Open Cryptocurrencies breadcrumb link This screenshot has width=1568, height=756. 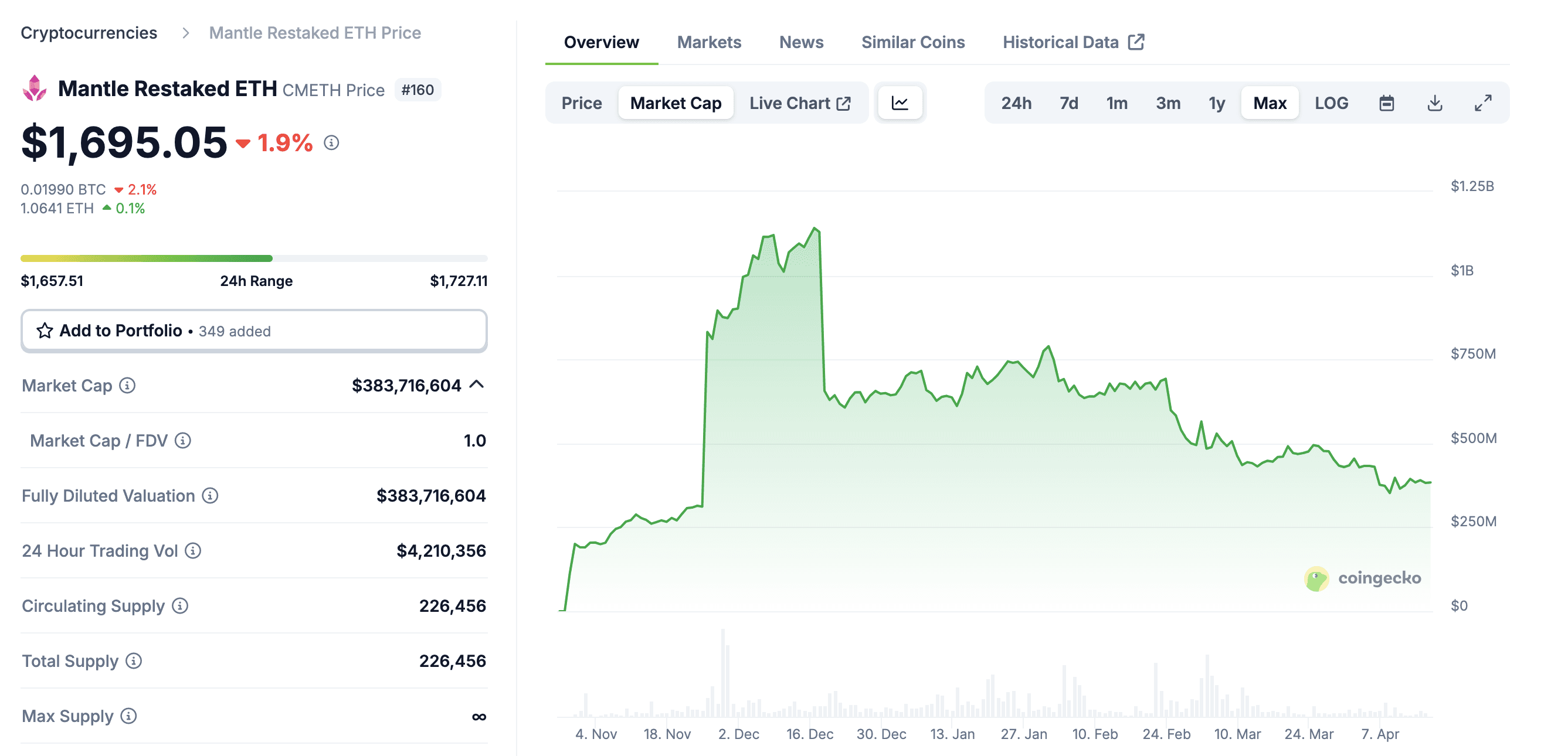pyautogui.click(x=89, y=33)
